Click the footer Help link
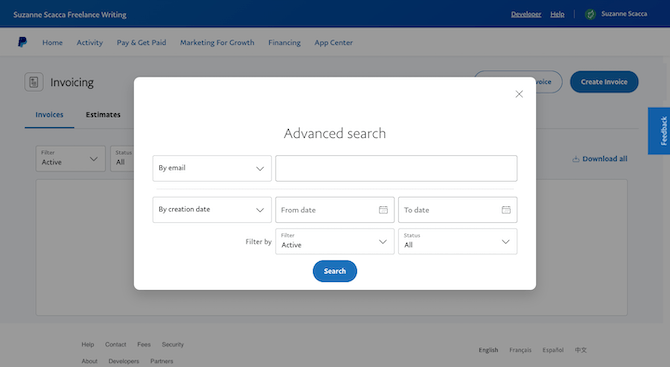The image size is (670, 367). point(88,344)
